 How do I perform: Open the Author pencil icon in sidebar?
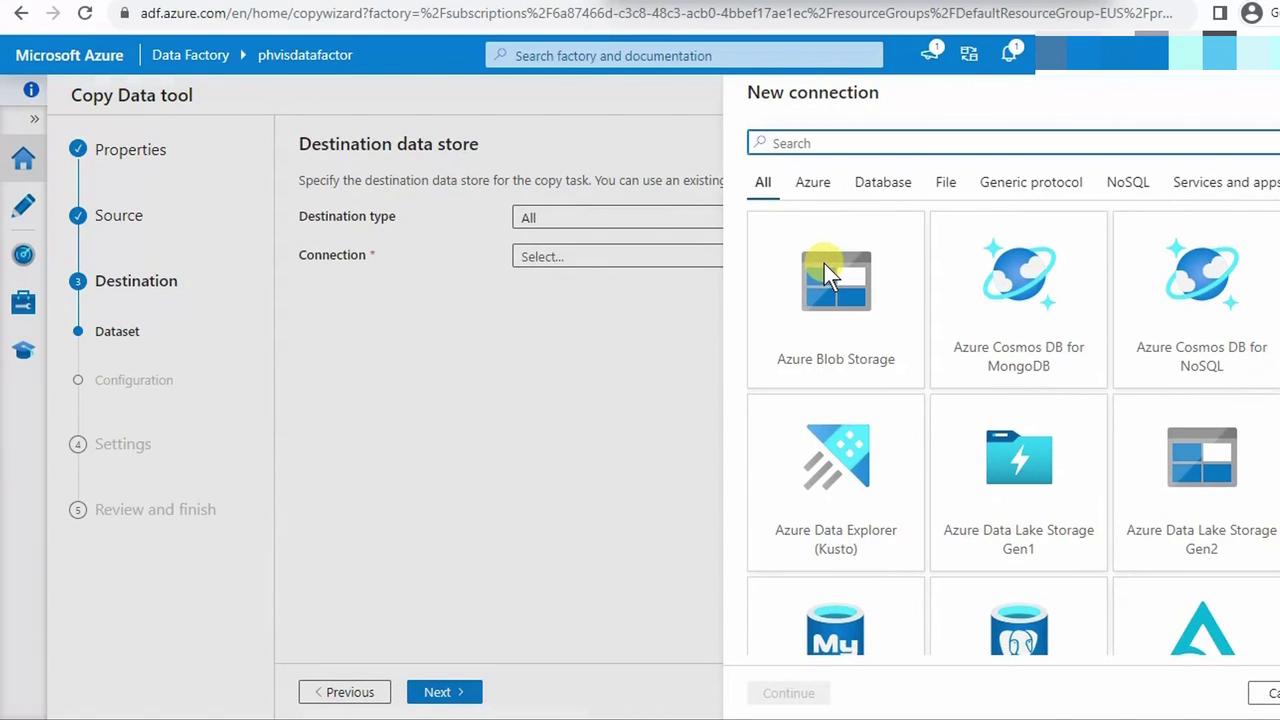pyautogui.click(x=23, y=206)
